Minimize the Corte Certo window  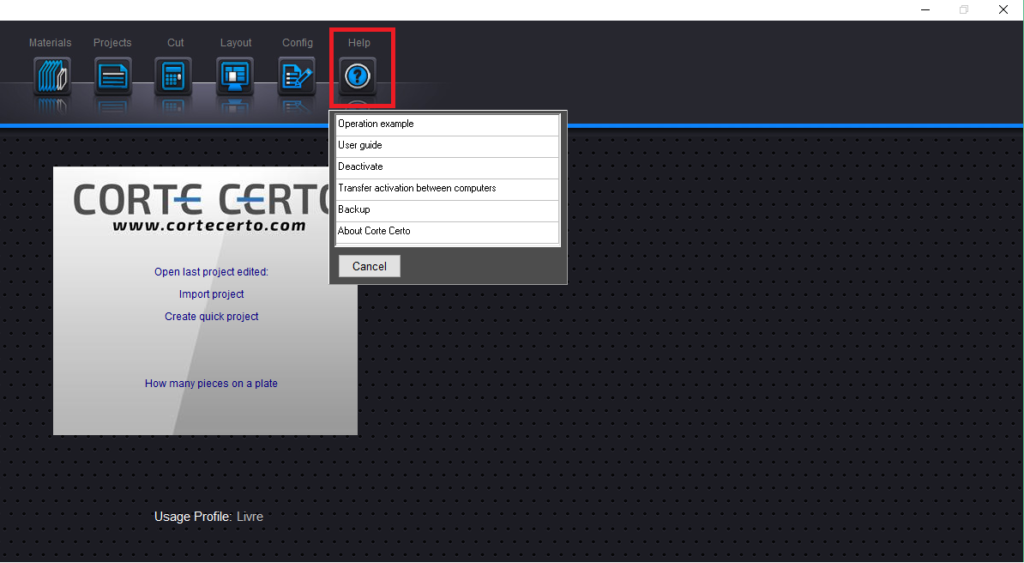(x=925, y=10)
